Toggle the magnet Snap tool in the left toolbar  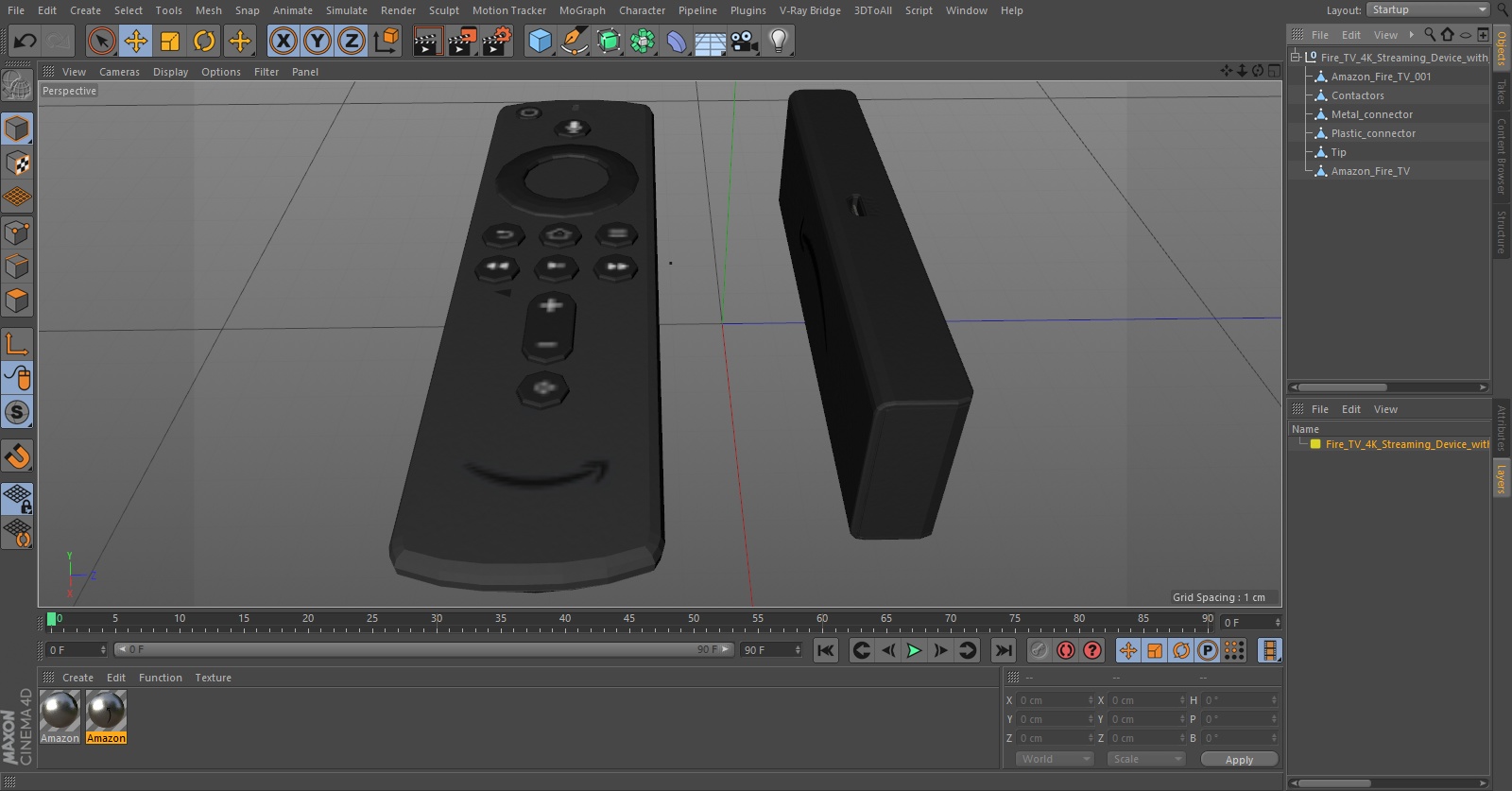(17, 456)
